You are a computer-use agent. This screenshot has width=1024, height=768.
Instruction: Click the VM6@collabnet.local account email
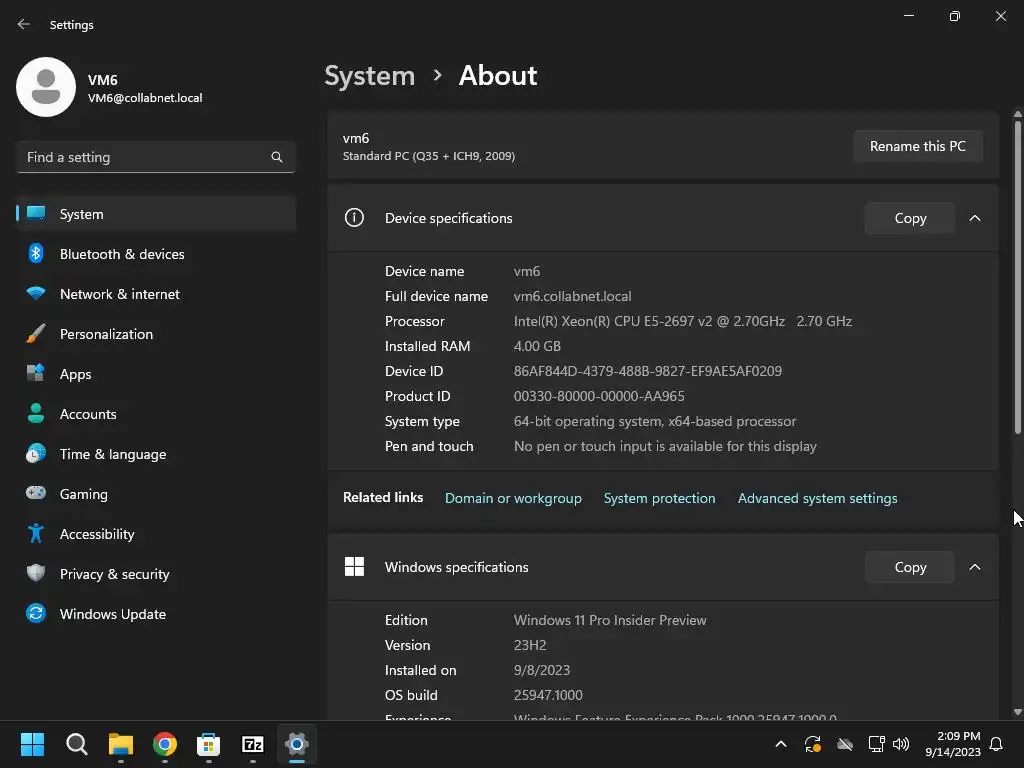(x=145, y=98)
